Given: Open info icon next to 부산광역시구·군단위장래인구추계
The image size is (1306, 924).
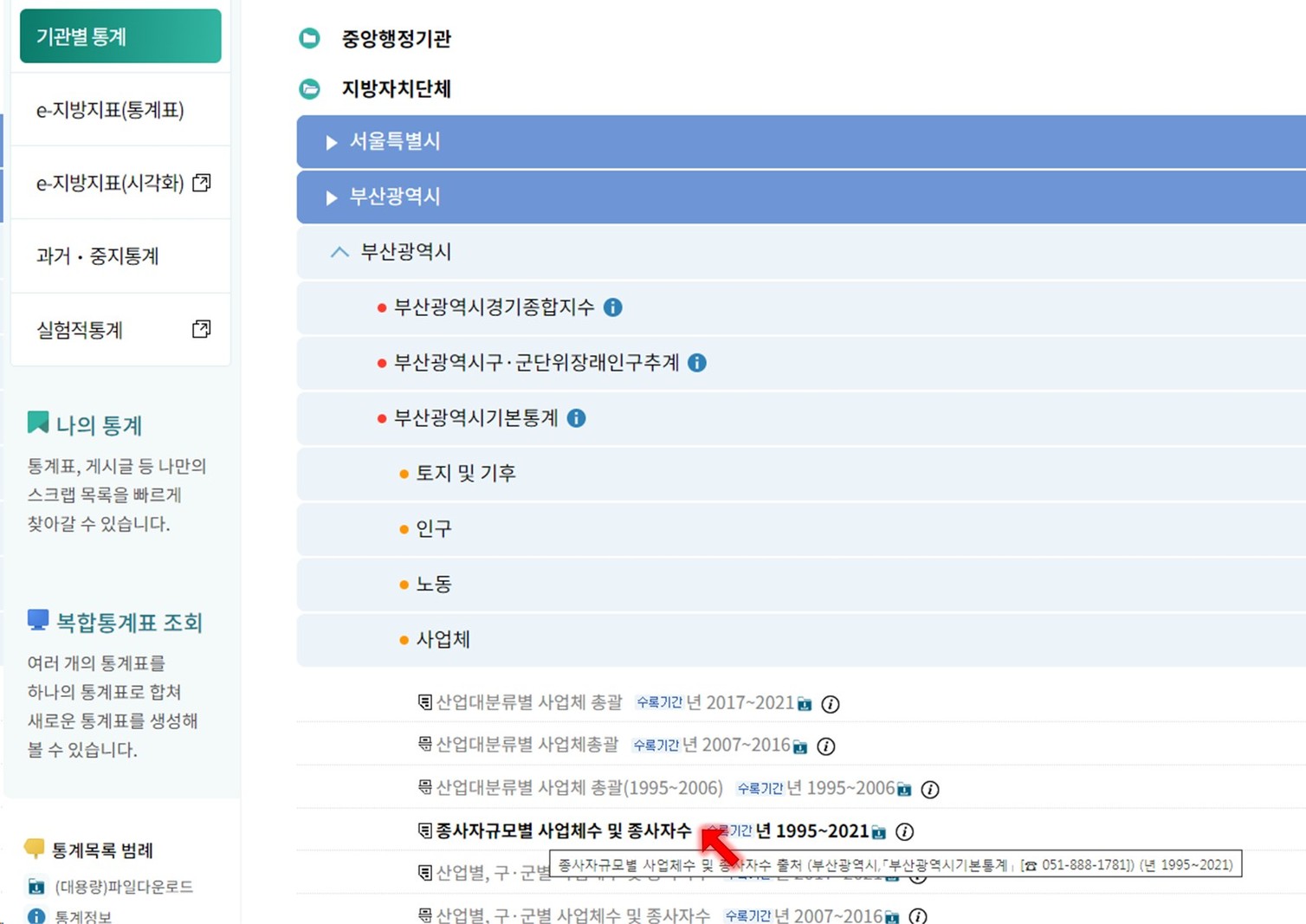Looking at the screenshot, I should pyautogui.click(x=697, y=363).
